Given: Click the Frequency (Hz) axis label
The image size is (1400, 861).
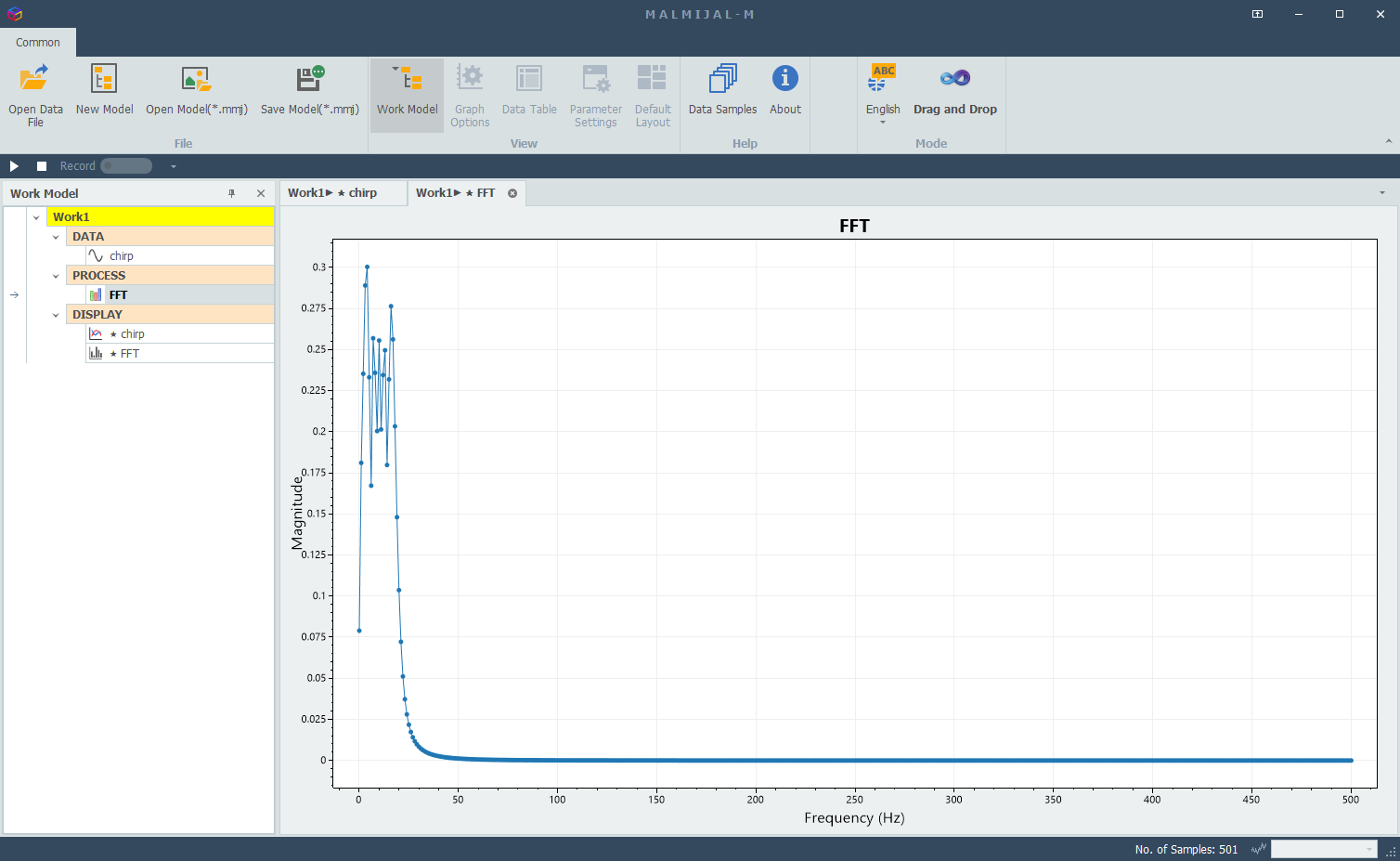Looking at the screenshot, I should point(854,818).
